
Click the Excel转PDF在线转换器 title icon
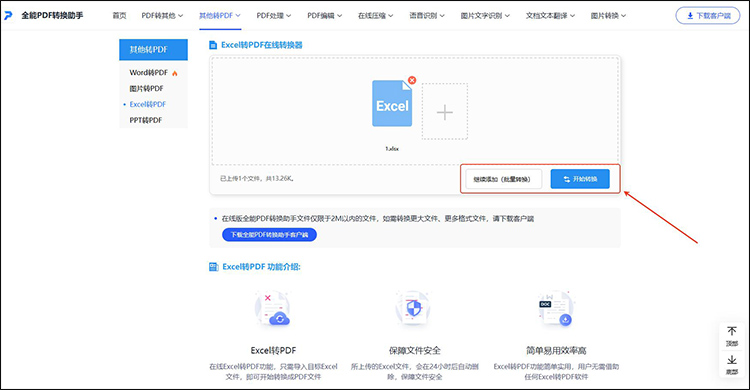coord(213,45)
